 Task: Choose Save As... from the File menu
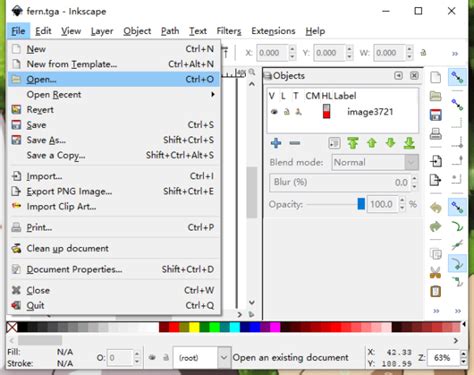coord(114,140)
